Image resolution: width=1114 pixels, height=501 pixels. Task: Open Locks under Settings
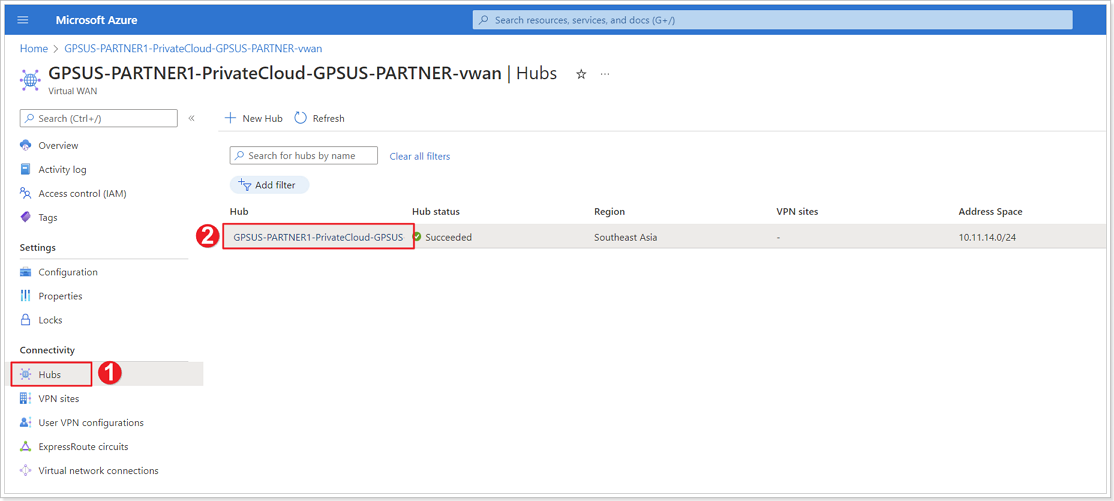50,320
